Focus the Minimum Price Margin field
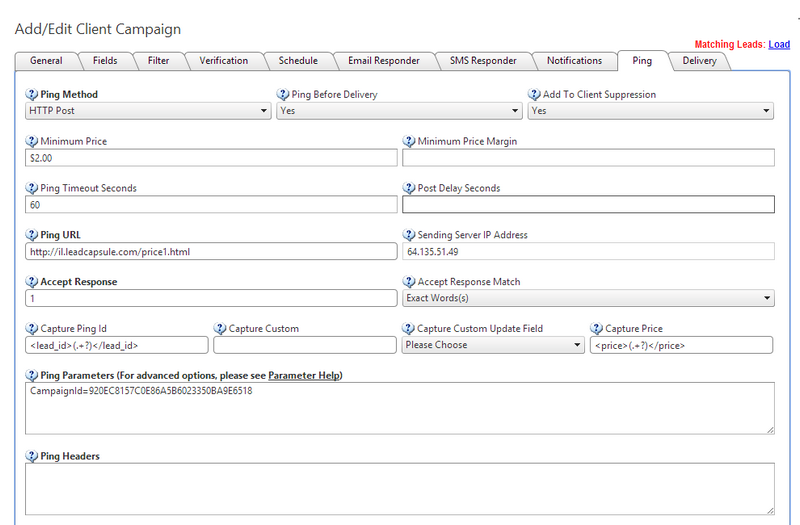This screenshot has width=800, height=525. (588, 158)
